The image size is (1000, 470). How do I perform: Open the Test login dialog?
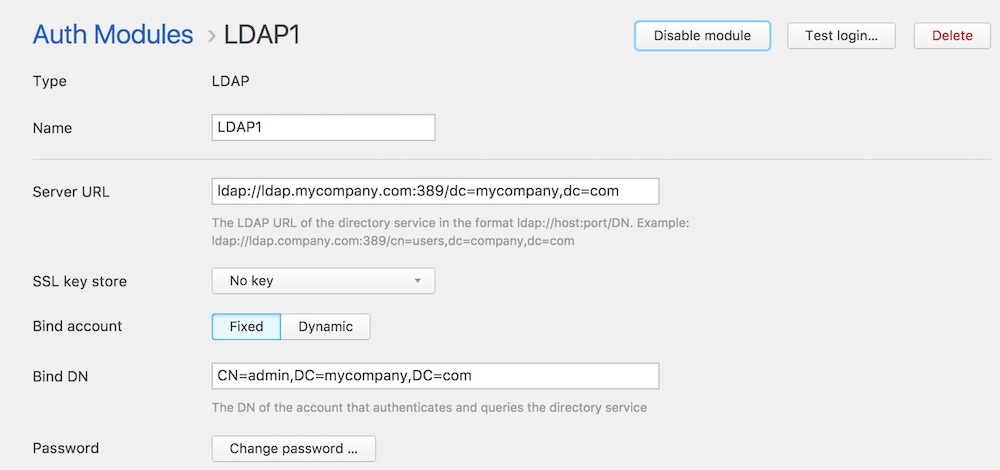[x=841, y=36]
